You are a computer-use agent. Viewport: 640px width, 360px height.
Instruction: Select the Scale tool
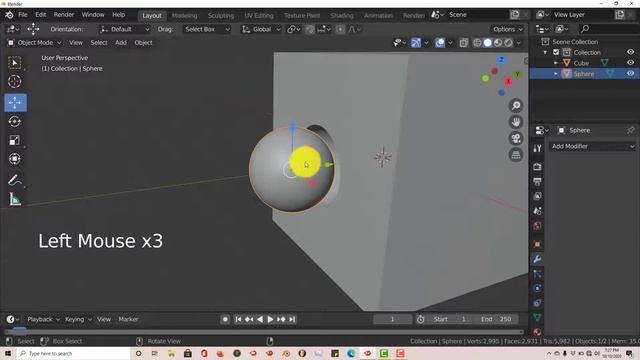coord(15,140)
